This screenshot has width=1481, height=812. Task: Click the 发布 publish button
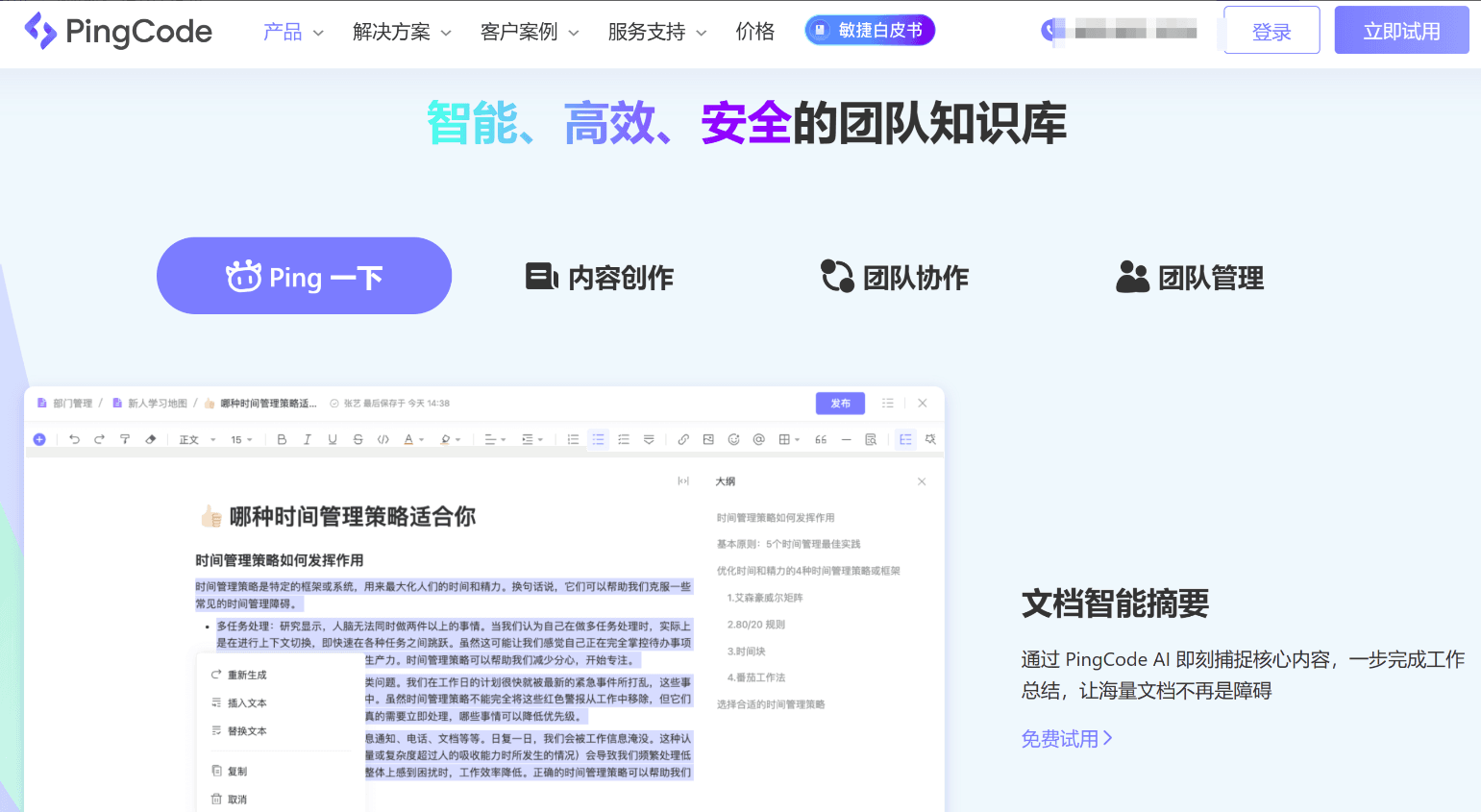pyautogui.click(x=840, y=404)
